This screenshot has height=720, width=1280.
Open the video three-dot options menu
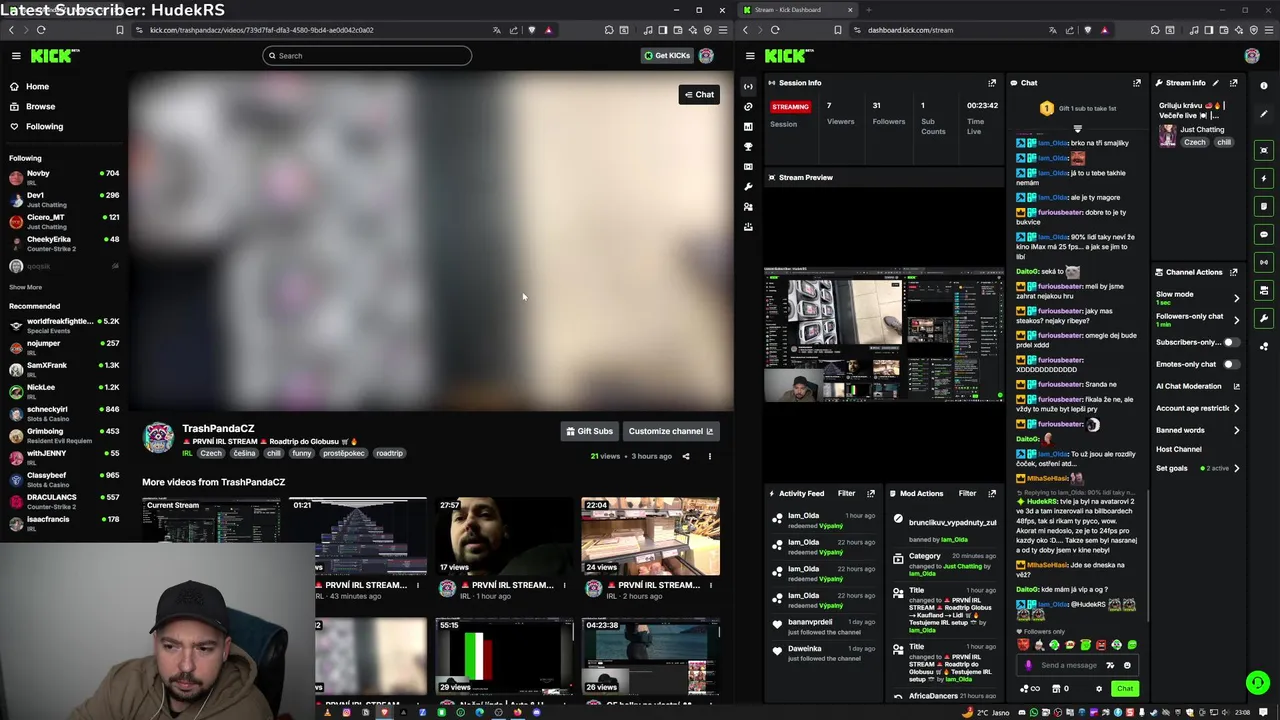710,456
